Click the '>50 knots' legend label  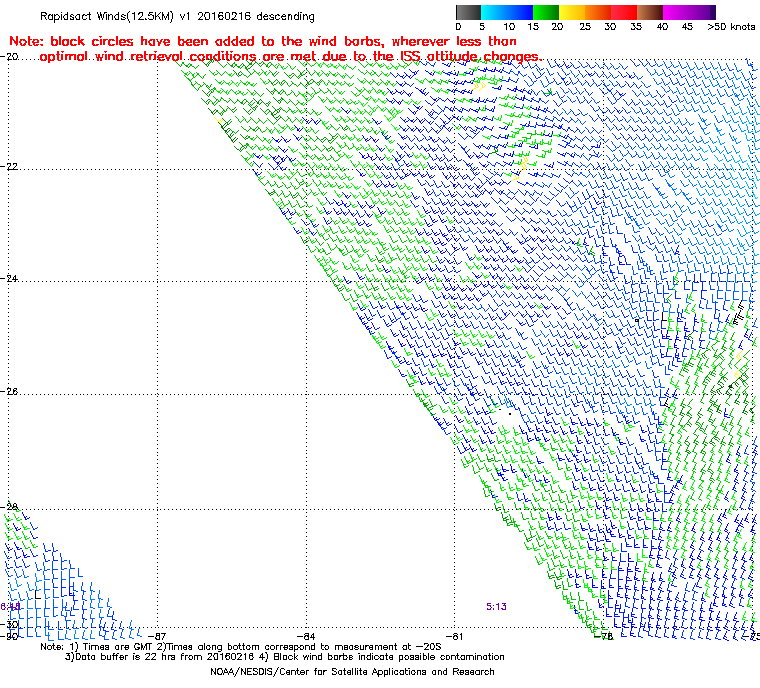tap(731, 27)
